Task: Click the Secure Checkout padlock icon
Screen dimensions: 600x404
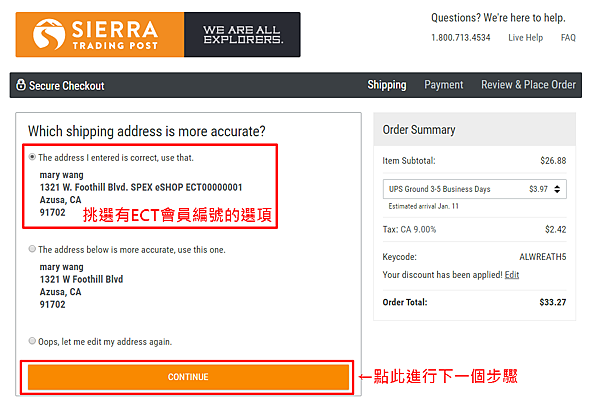Action: pyautogui.click(x=21, y=85)
